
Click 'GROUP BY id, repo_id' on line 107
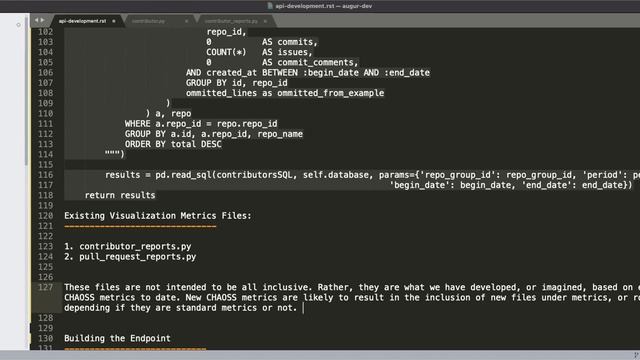click(x=237, y=83)
